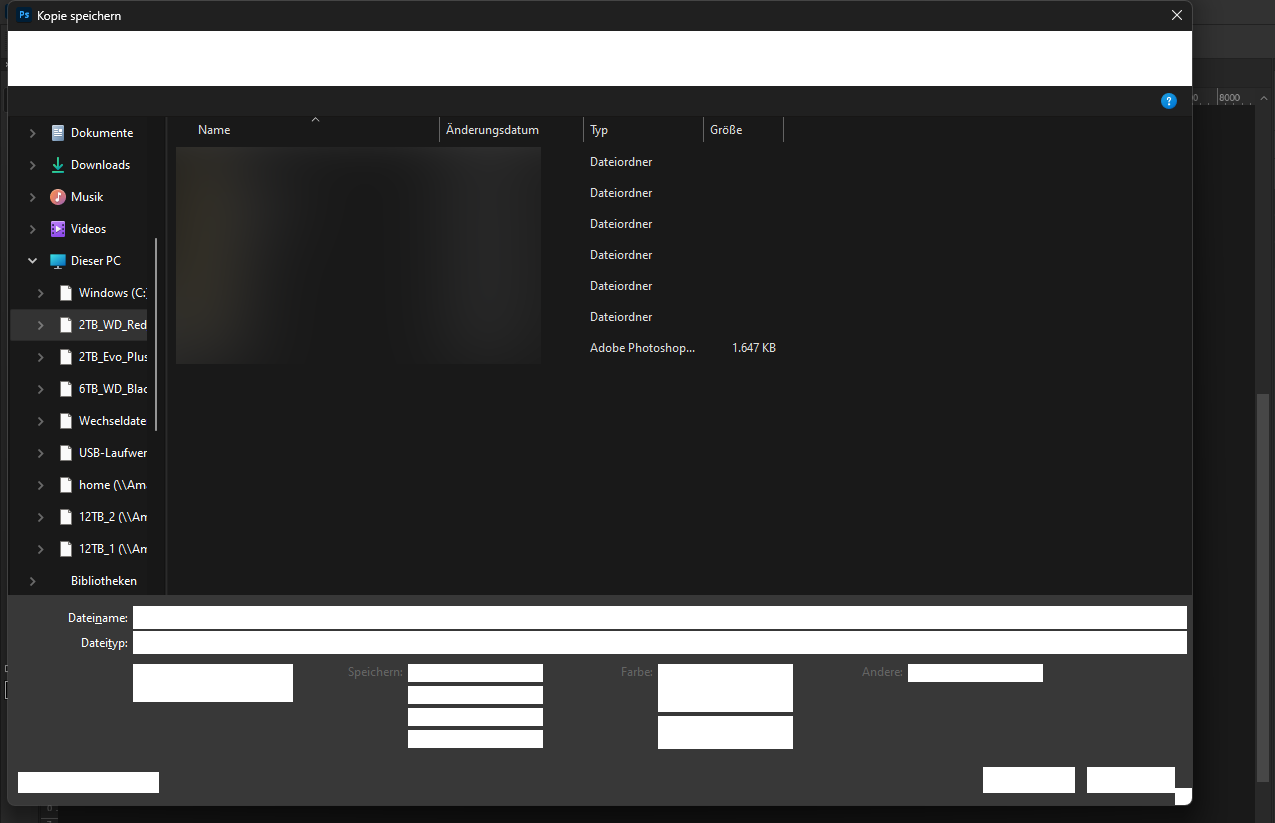Click the 12TB_1 network drive icon
Image resolution: width=1275 pixels, height=823 pixels.
[x=66, y=549]
